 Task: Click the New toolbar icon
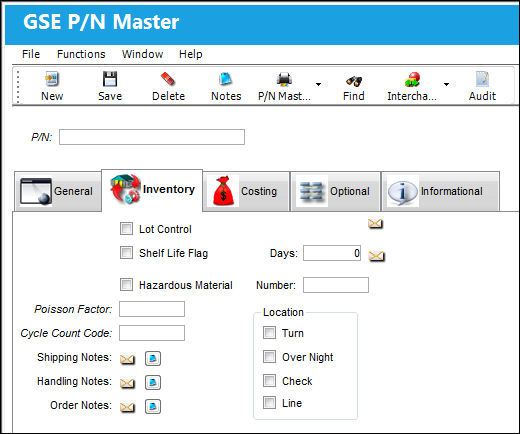coord(52,79)
